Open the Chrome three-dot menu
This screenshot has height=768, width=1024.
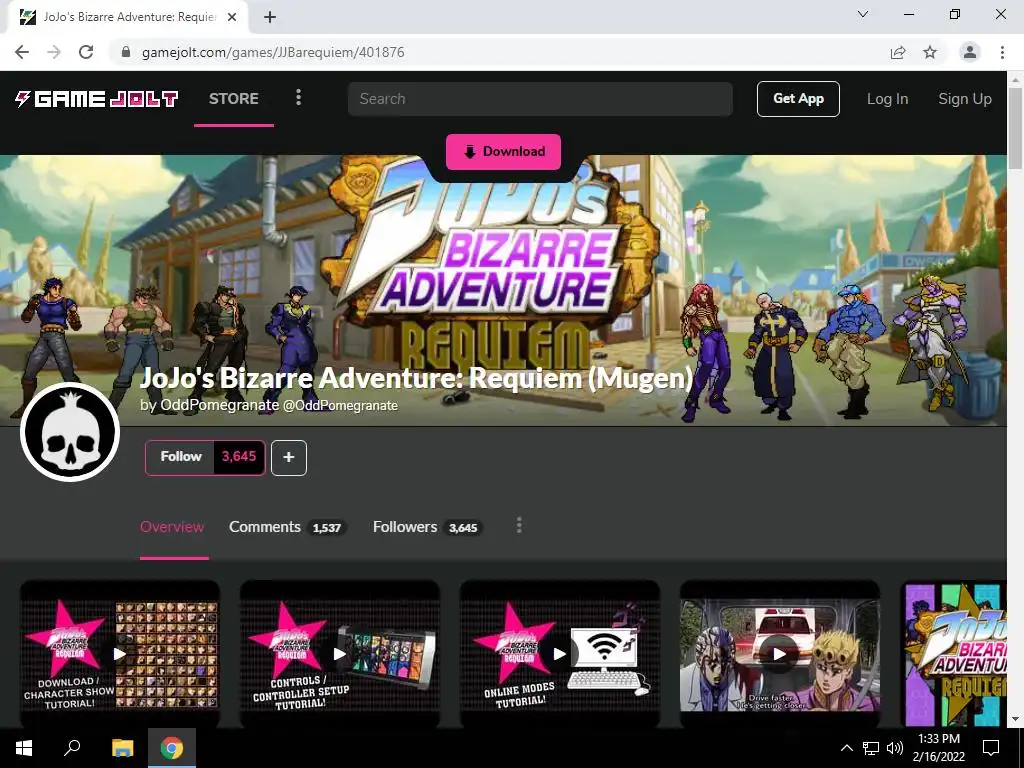[x=1002, y=52]
